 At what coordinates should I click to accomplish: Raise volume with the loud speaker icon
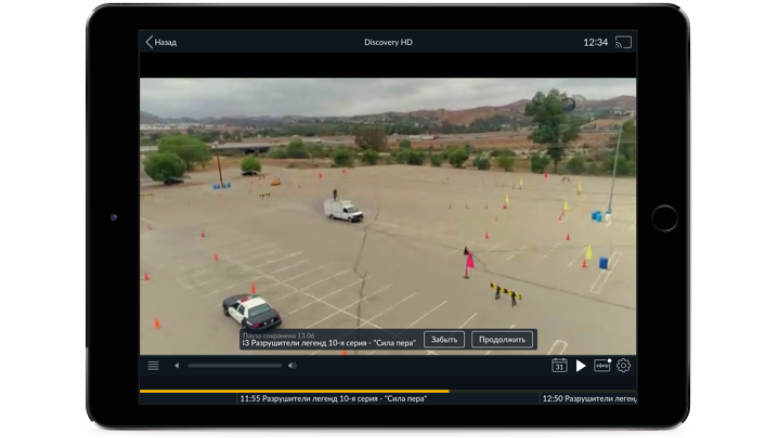[x=292, y=366]
